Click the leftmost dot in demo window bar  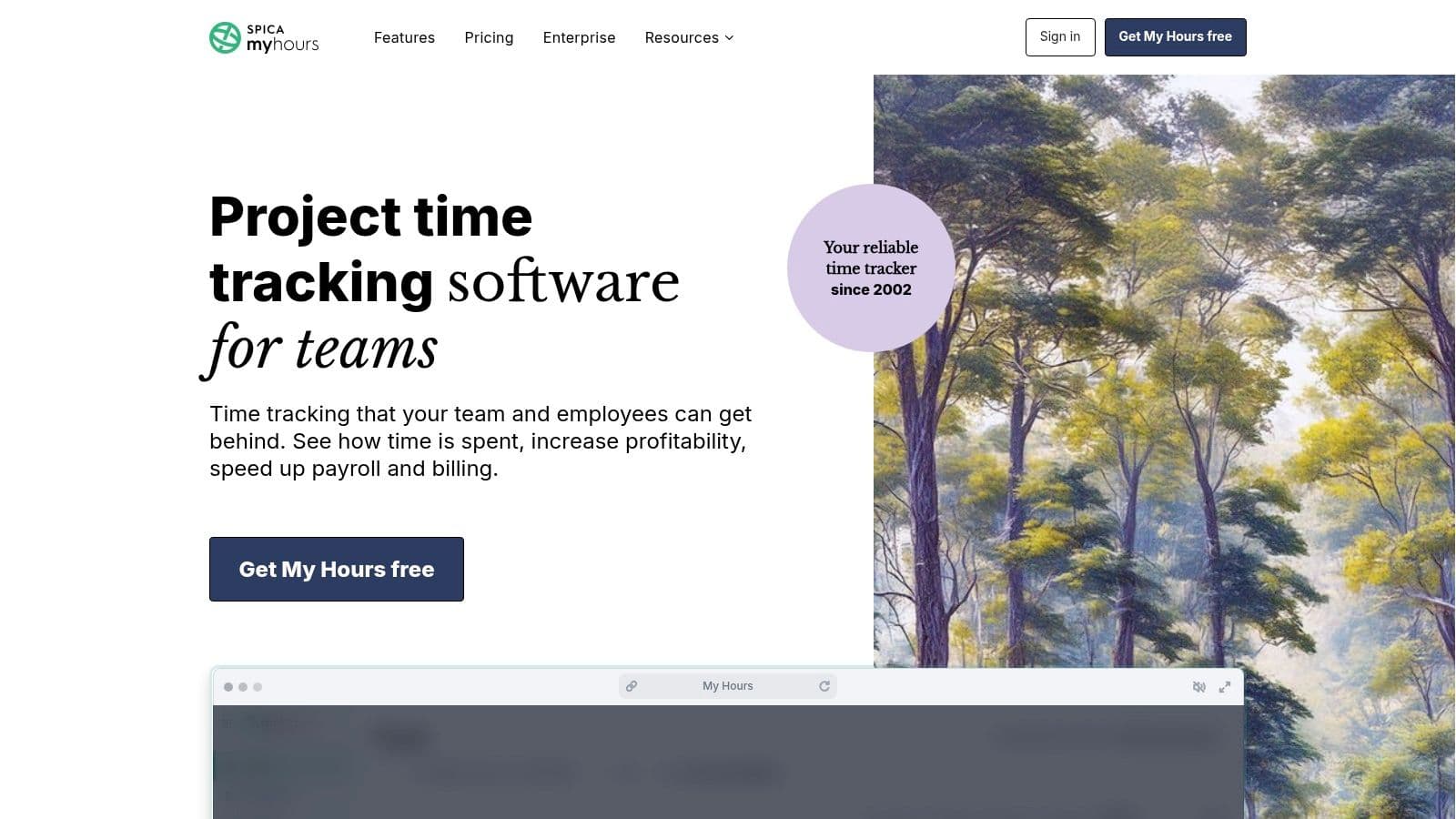pyautogui.click(x=228, y=687)
